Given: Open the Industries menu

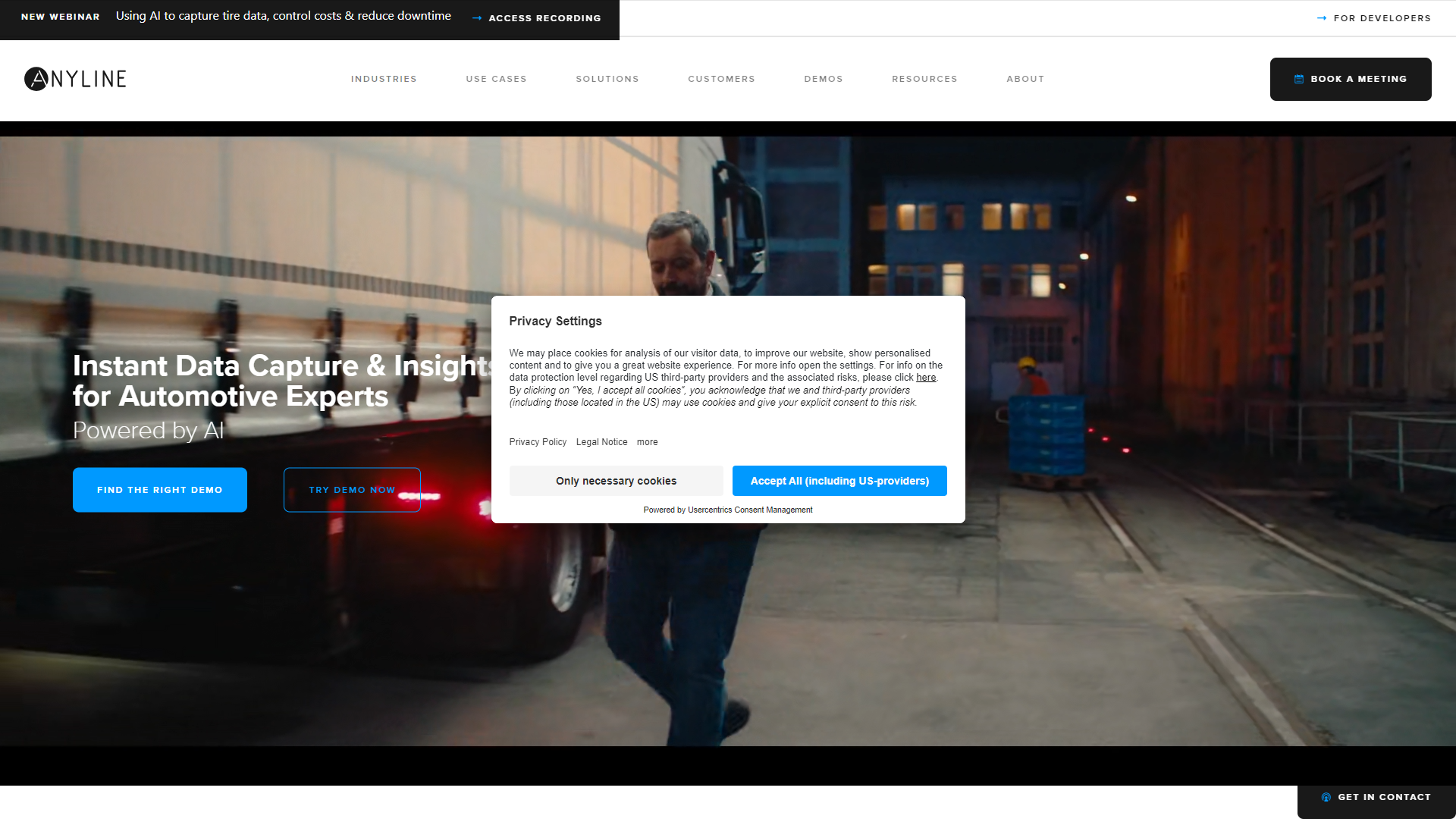Looking at the screenshot, I should [384, 78].
